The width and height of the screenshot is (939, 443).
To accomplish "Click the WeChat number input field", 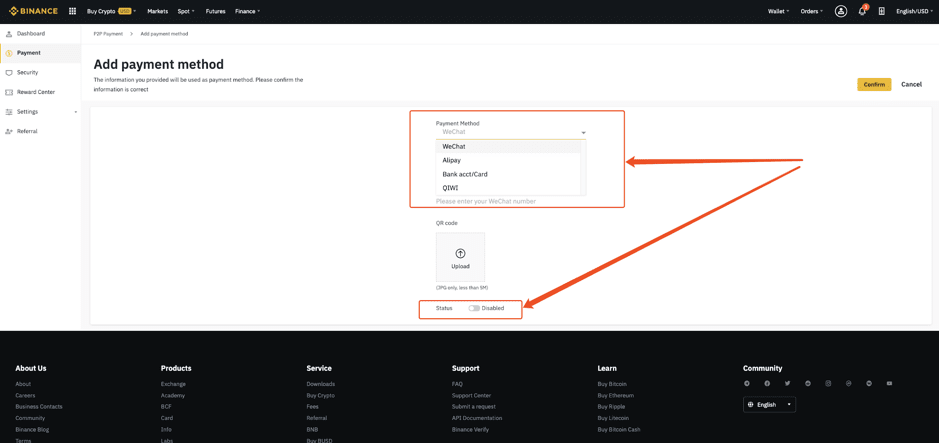I will (x=511, y=201).
